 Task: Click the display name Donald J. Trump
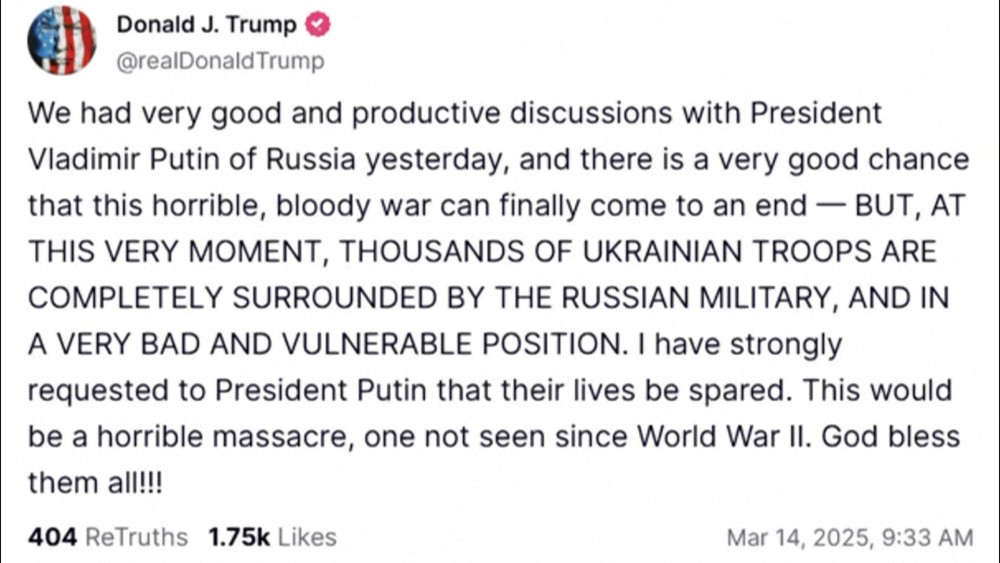[207, 25]
